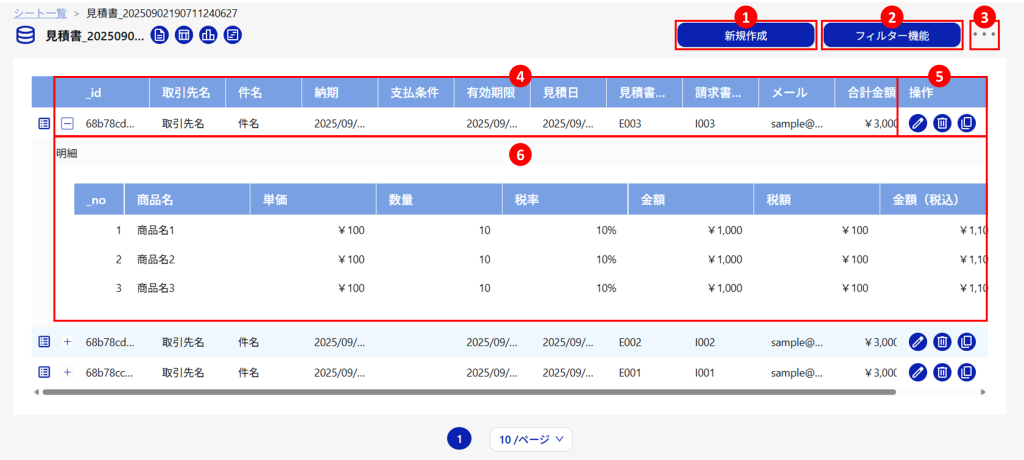Viewport: 1024px width, 460px height.
Task: Open the 10/ページ page size dropdown
Action: (x=531, y=439)
